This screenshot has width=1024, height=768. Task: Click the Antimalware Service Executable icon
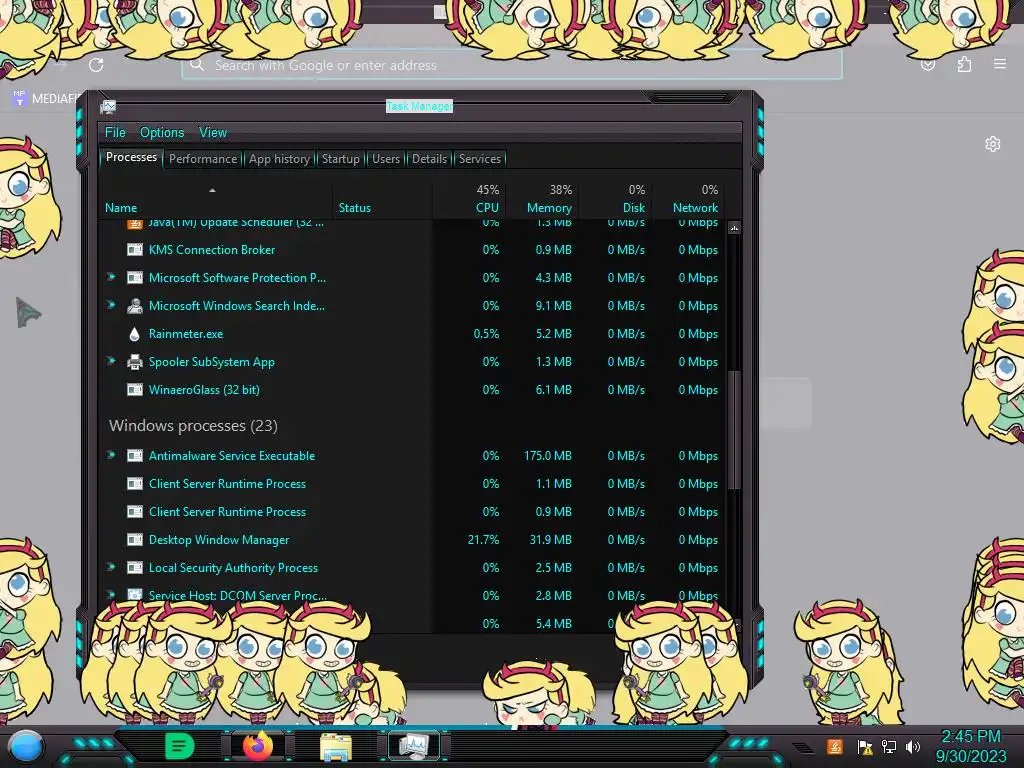click(135, 456)
